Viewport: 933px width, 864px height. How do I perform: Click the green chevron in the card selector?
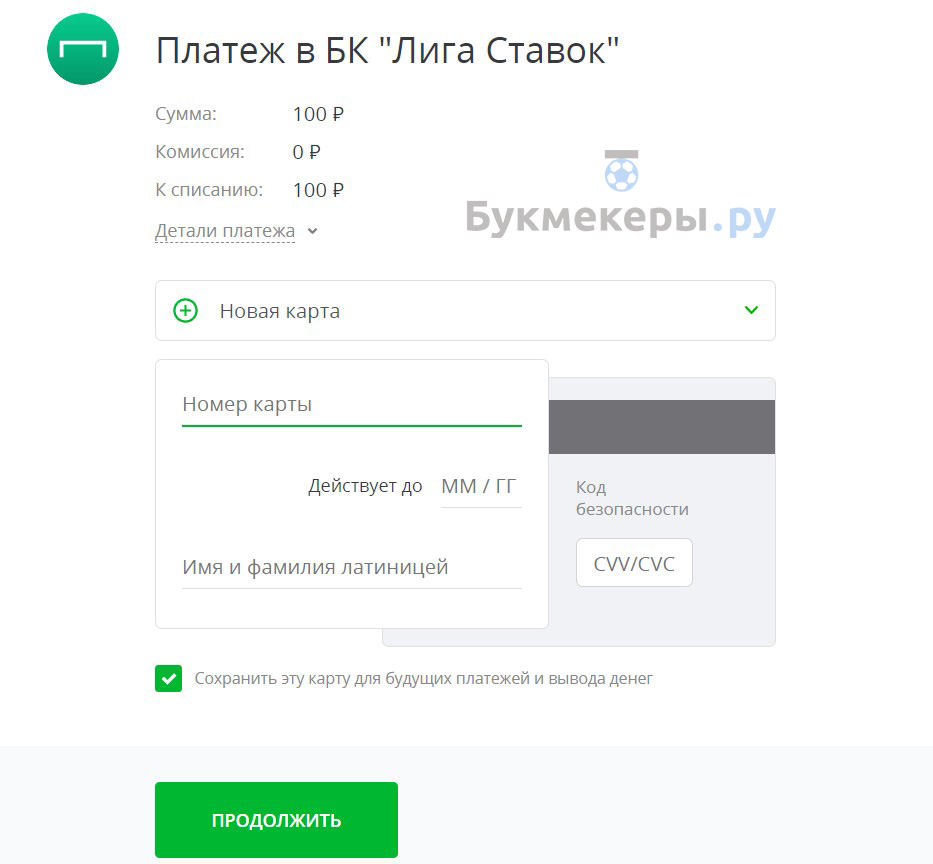point(752,310)
